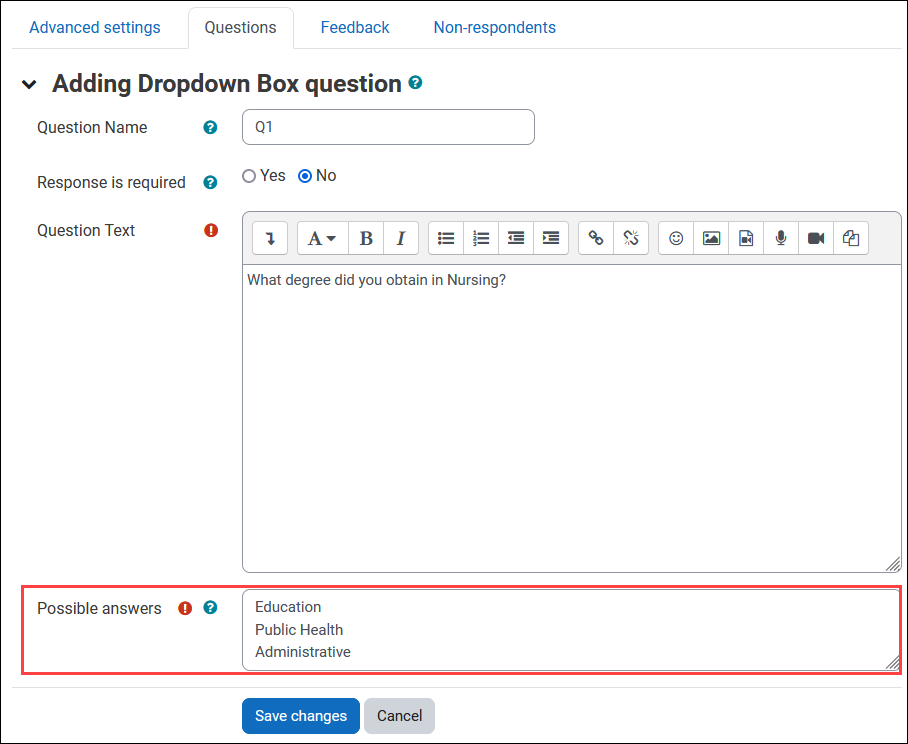Cancel editing the question
Screen dimensions: 908x744
(x=399, y=716)
